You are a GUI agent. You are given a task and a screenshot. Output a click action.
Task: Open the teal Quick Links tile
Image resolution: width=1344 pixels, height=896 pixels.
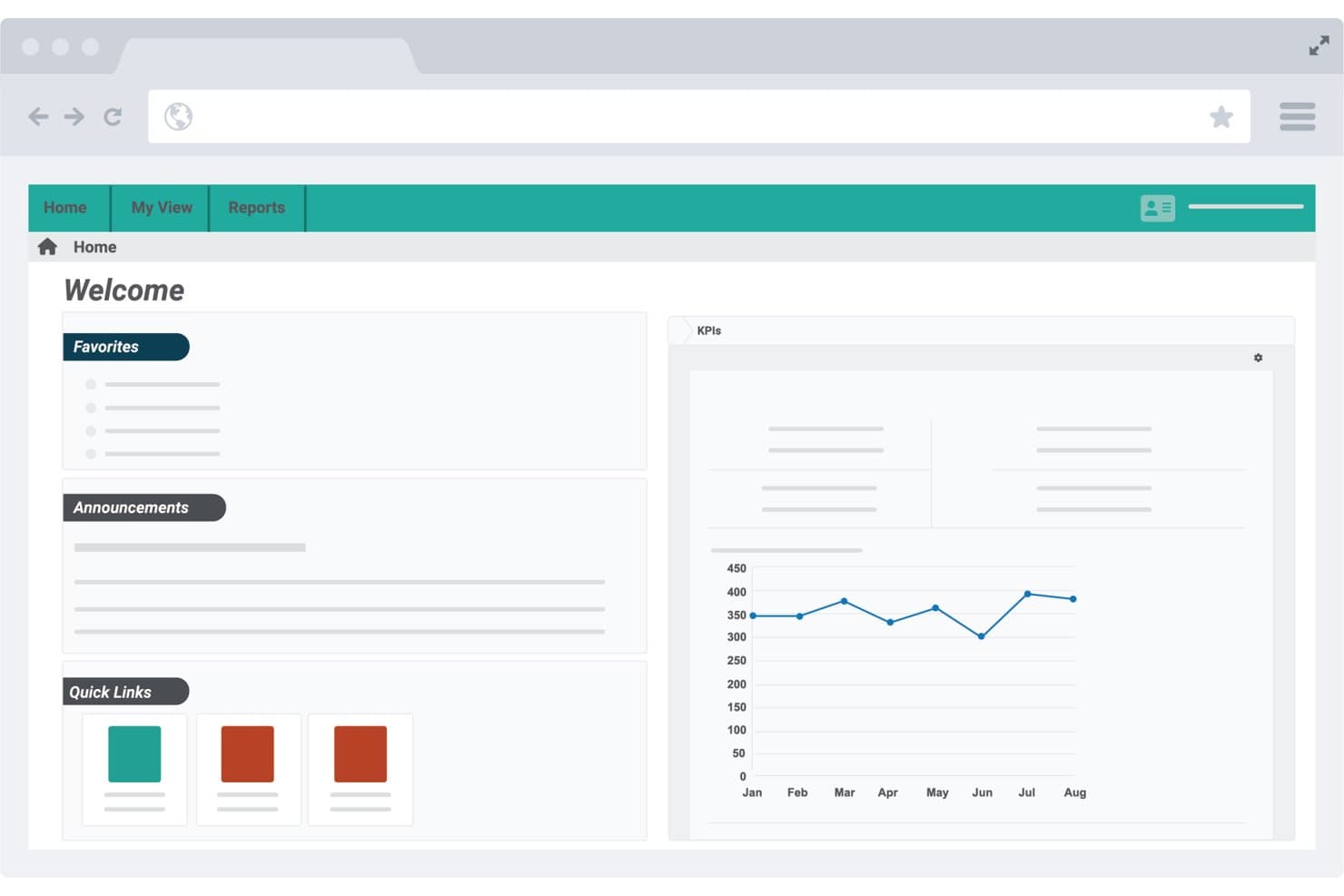pyautogui.click(x=134, y=753)
